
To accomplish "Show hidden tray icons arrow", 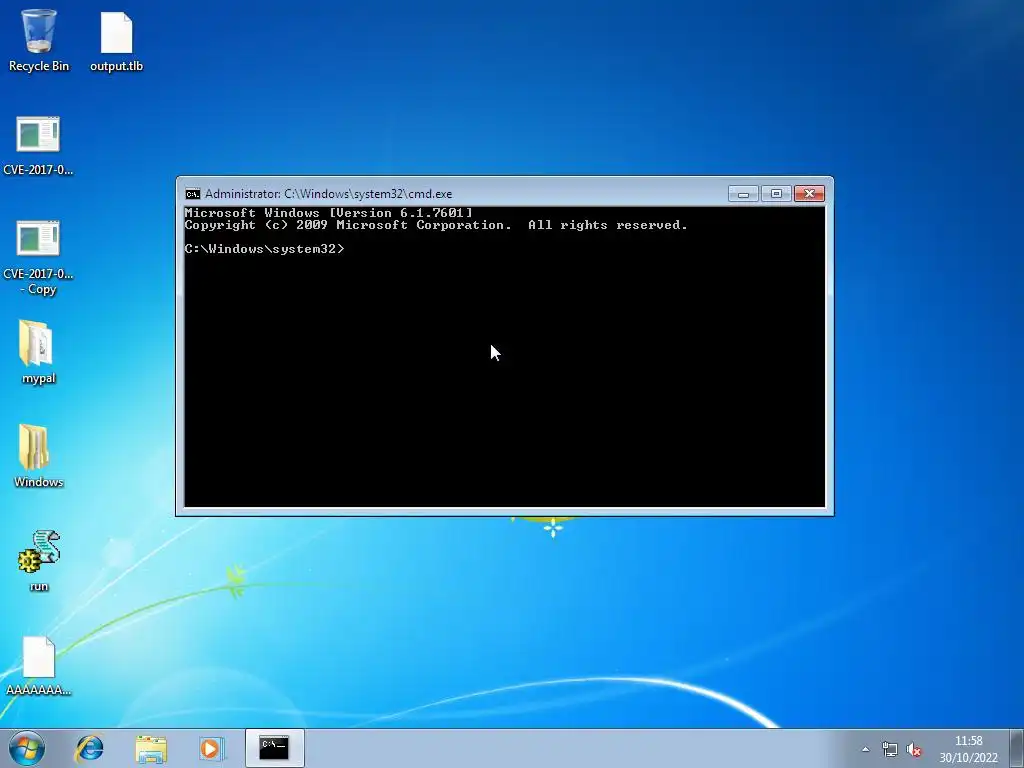I will point(865,750).
